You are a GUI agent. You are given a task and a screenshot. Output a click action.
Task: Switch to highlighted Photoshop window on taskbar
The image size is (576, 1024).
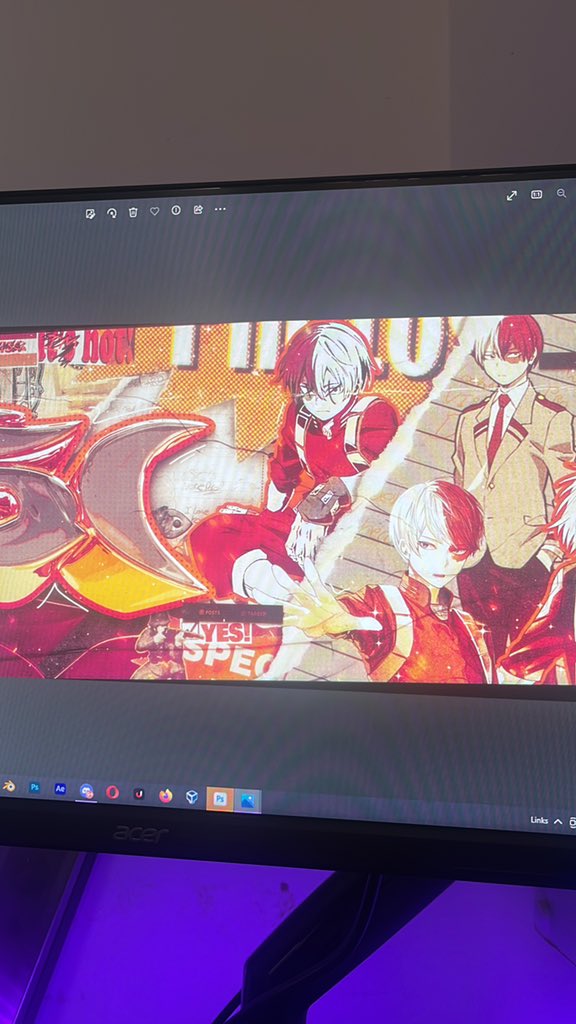[x=219, y=799]
